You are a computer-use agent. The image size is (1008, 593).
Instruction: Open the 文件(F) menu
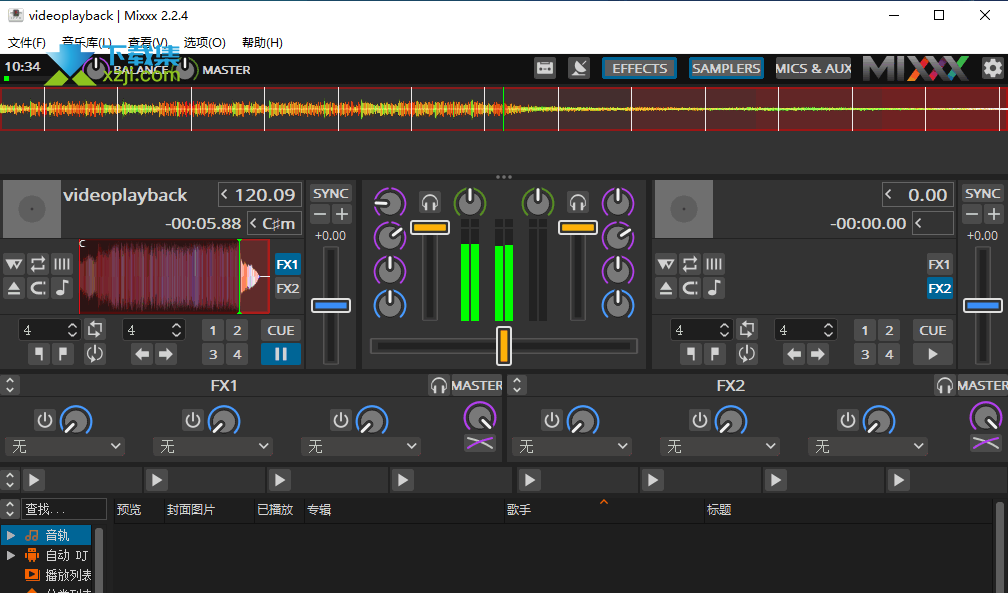click(26, 42)
